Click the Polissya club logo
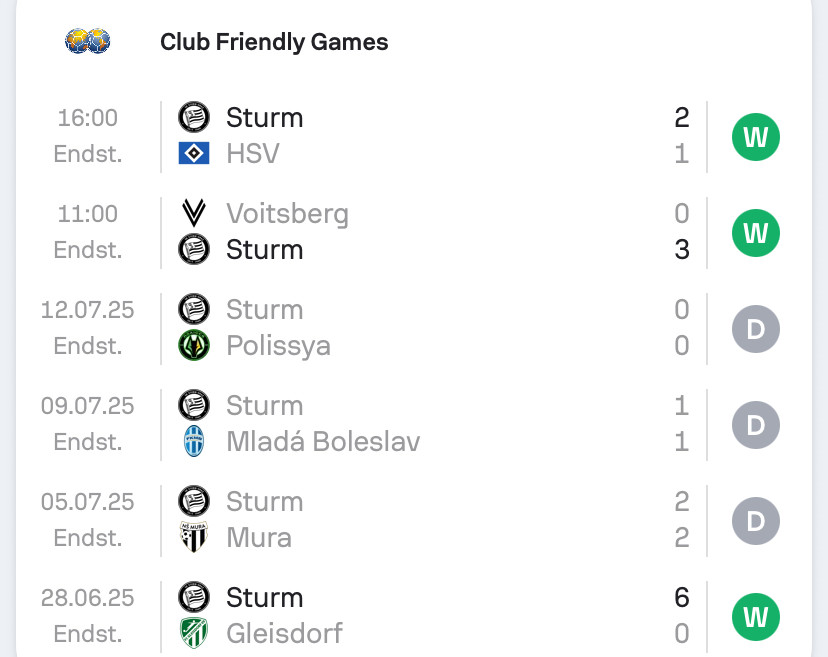 pyautogui.click(x=193, y=346)
